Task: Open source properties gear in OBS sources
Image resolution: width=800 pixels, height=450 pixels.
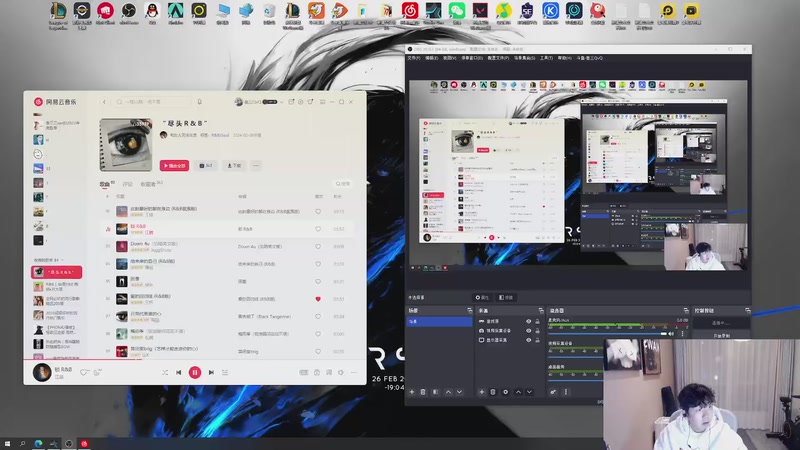Action: [506, 392]
